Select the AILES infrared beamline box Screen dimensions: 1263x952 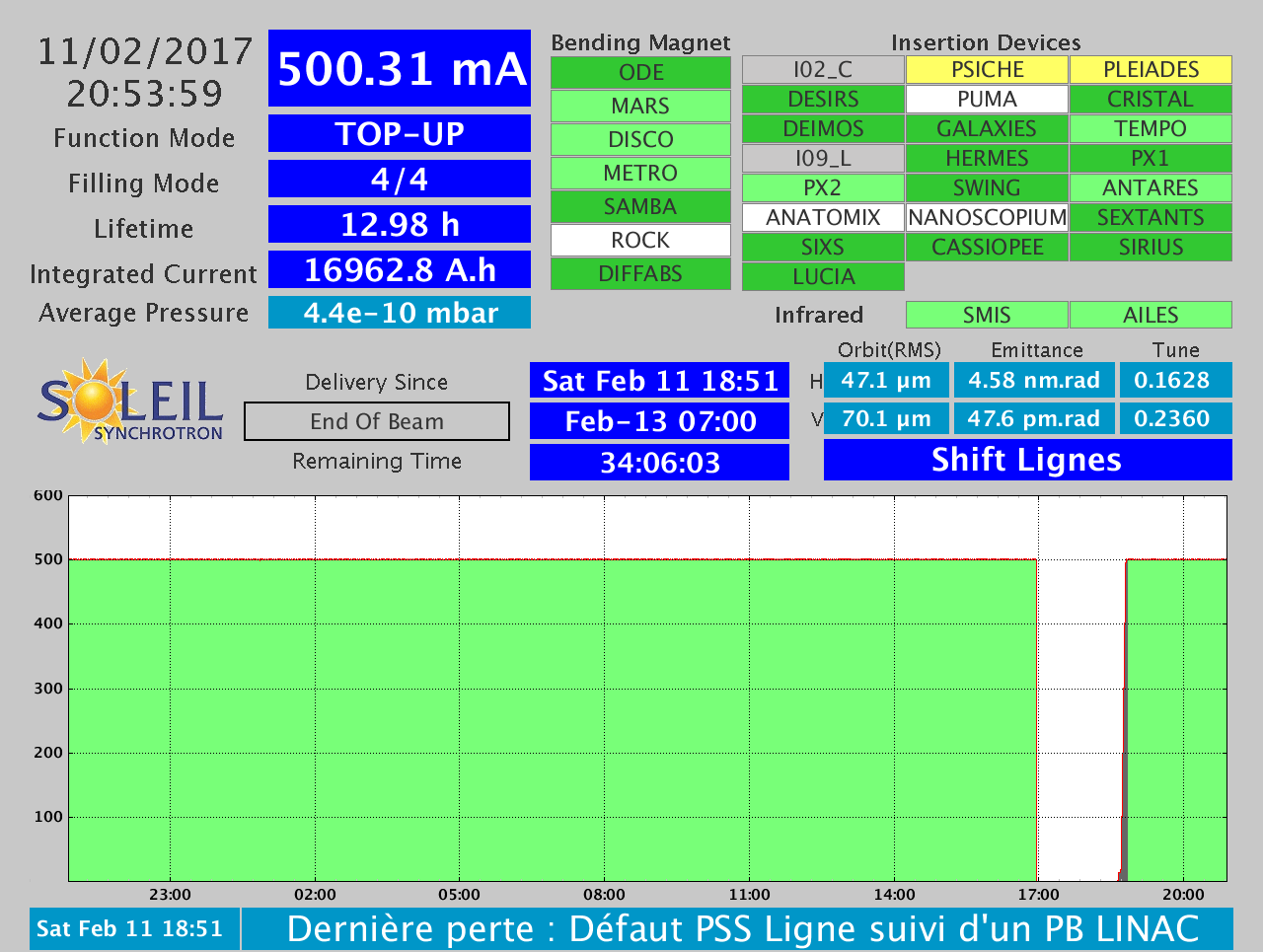(1151, 315)
